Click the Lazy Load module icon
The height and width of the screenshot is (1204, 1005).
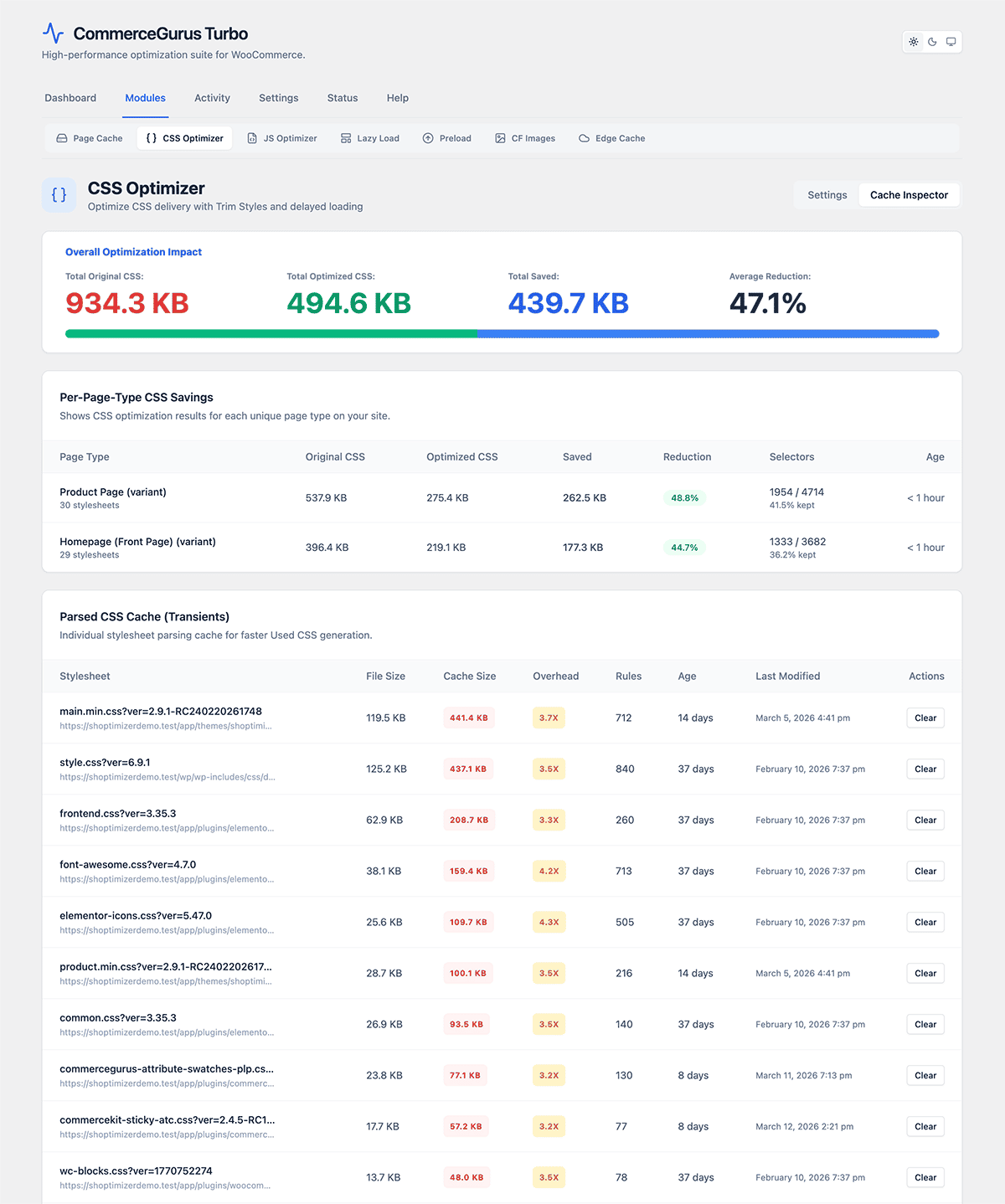coord(346,138)
